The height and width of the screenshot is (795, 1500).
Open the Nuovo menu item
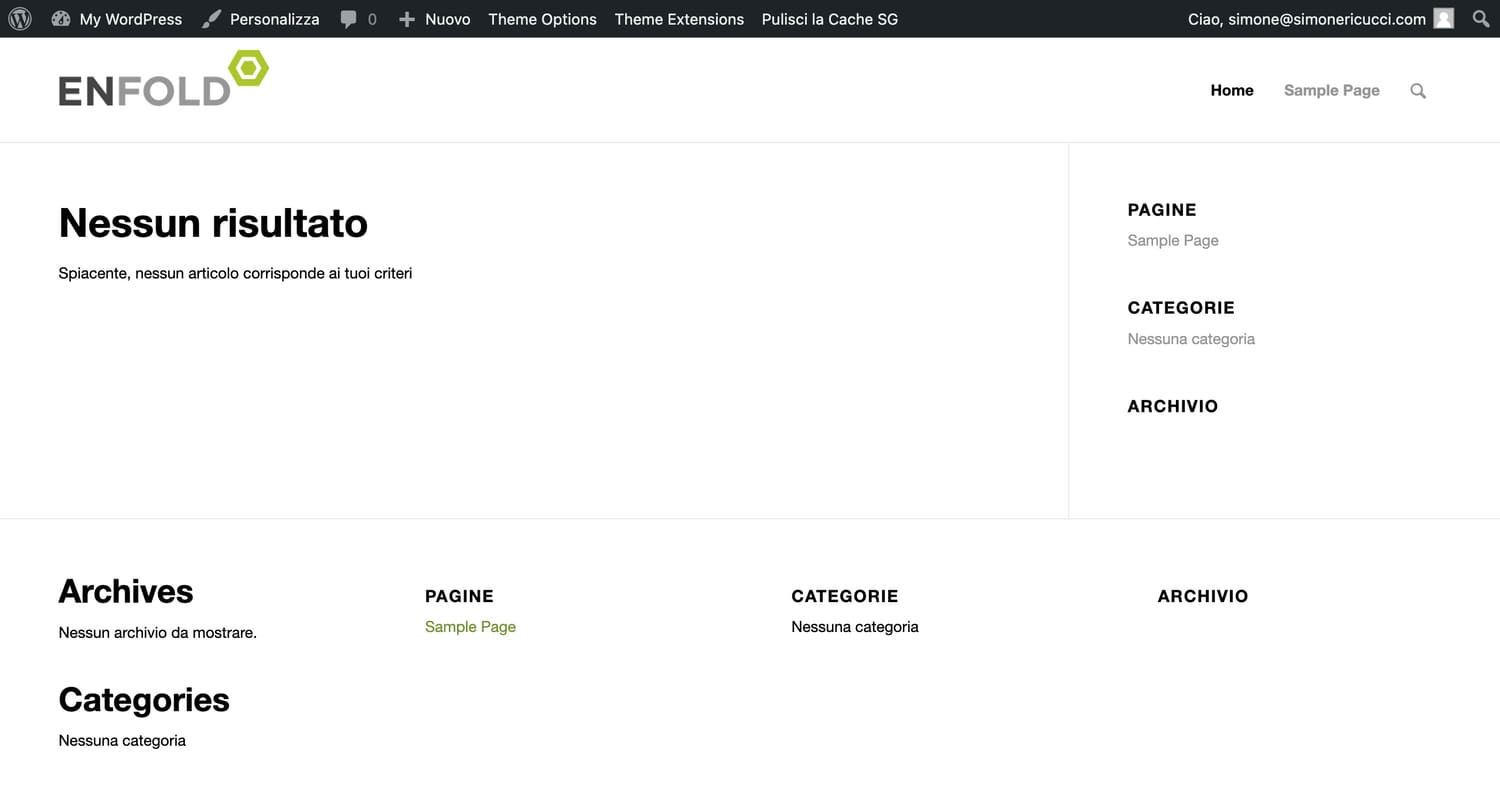[x=447, y=19]
